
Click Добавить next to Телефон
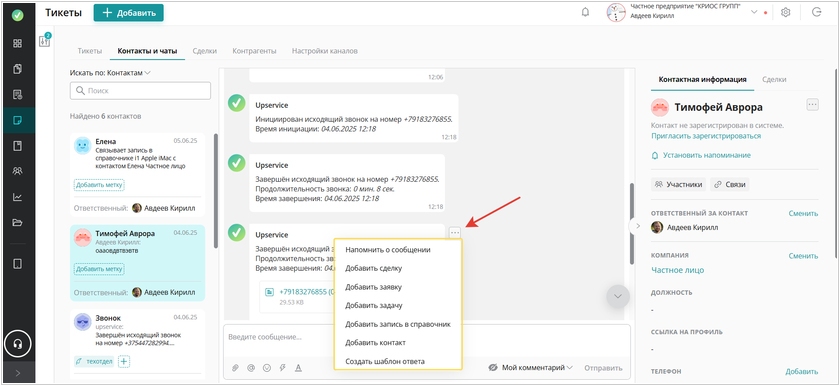click(802, 372)
